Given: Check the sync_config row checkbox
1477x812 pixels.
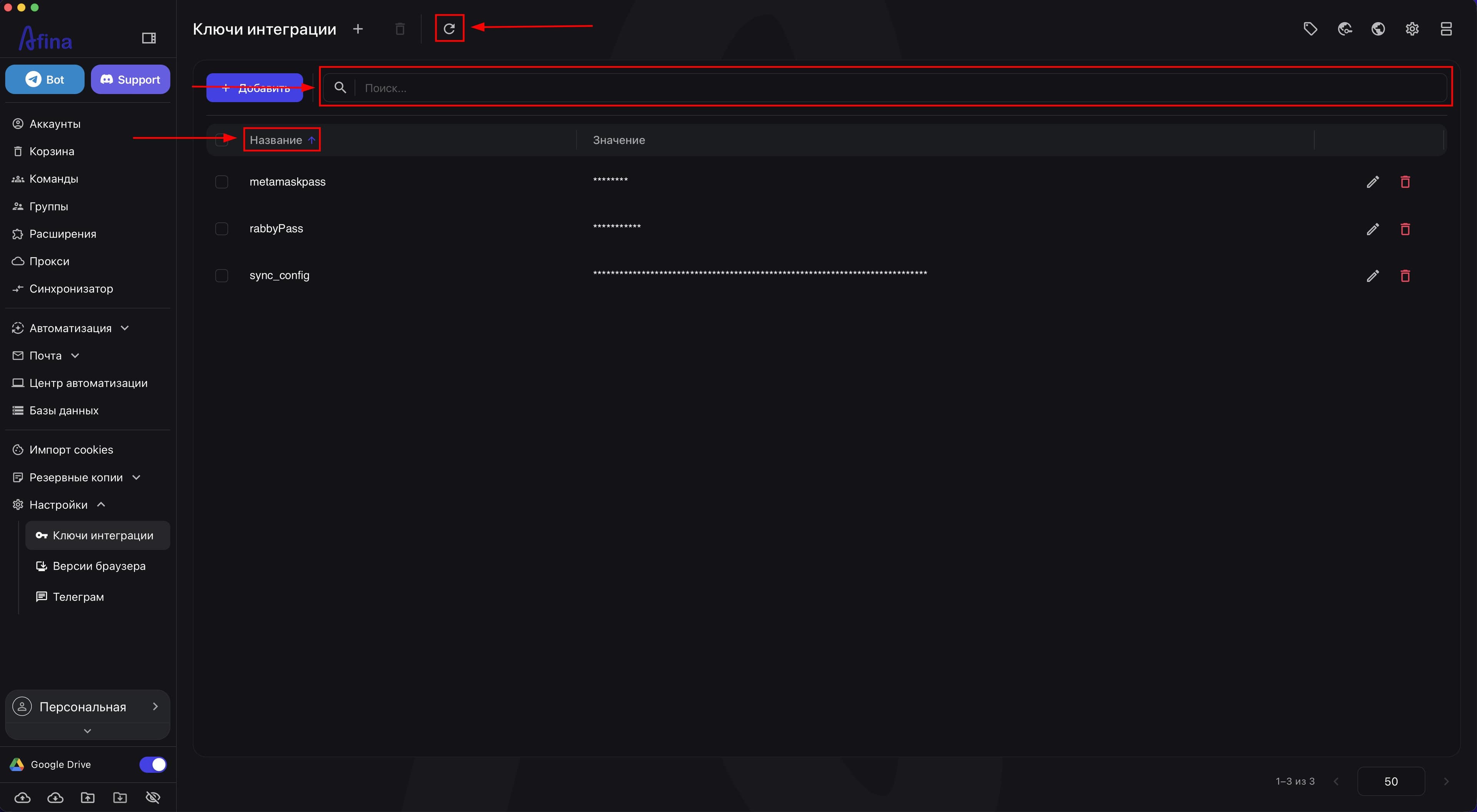Looking at the screenshot, I should tap(221, 276).
